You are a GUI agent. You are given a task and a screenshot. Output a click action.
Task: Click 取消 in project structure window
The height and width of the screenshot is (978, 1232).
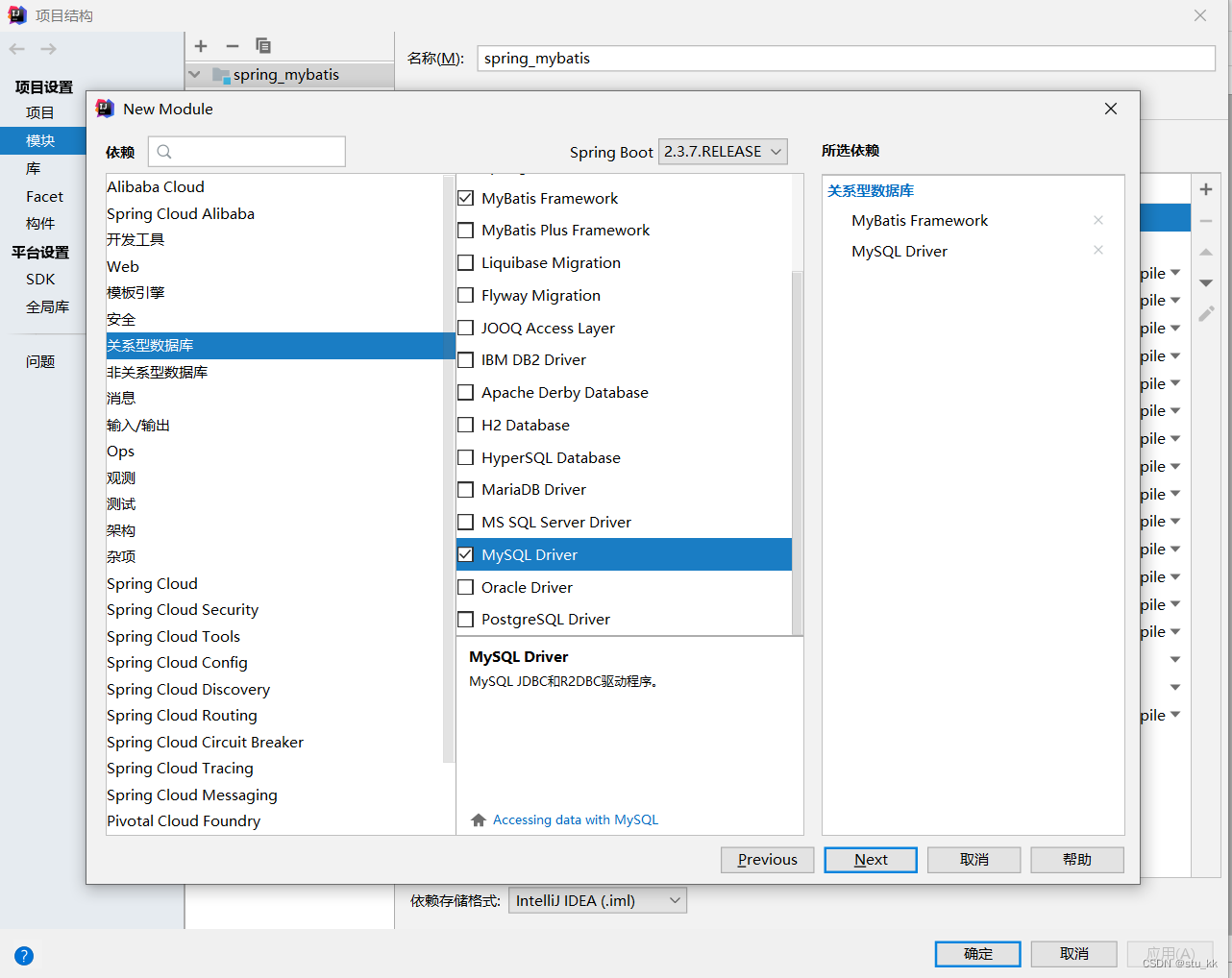coord(1073,954)
